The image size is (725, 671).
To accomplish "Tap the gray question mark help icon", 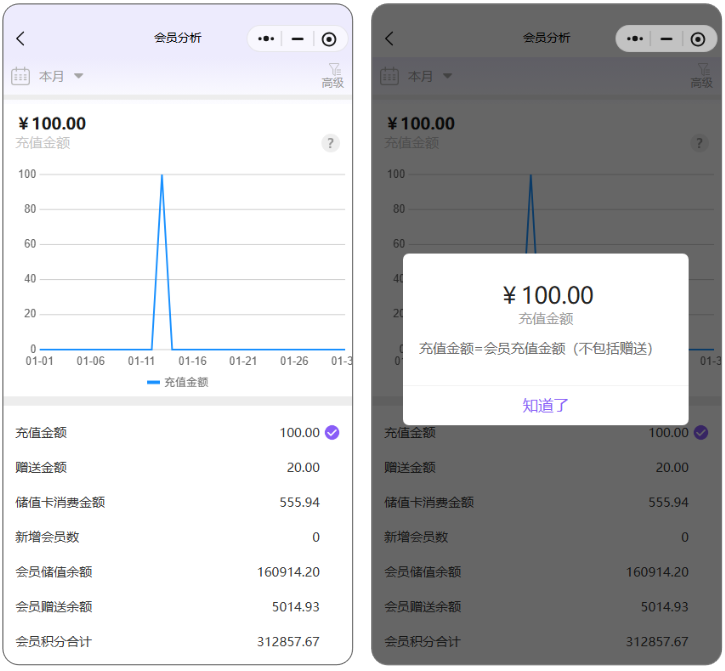I will click(330, 143).
